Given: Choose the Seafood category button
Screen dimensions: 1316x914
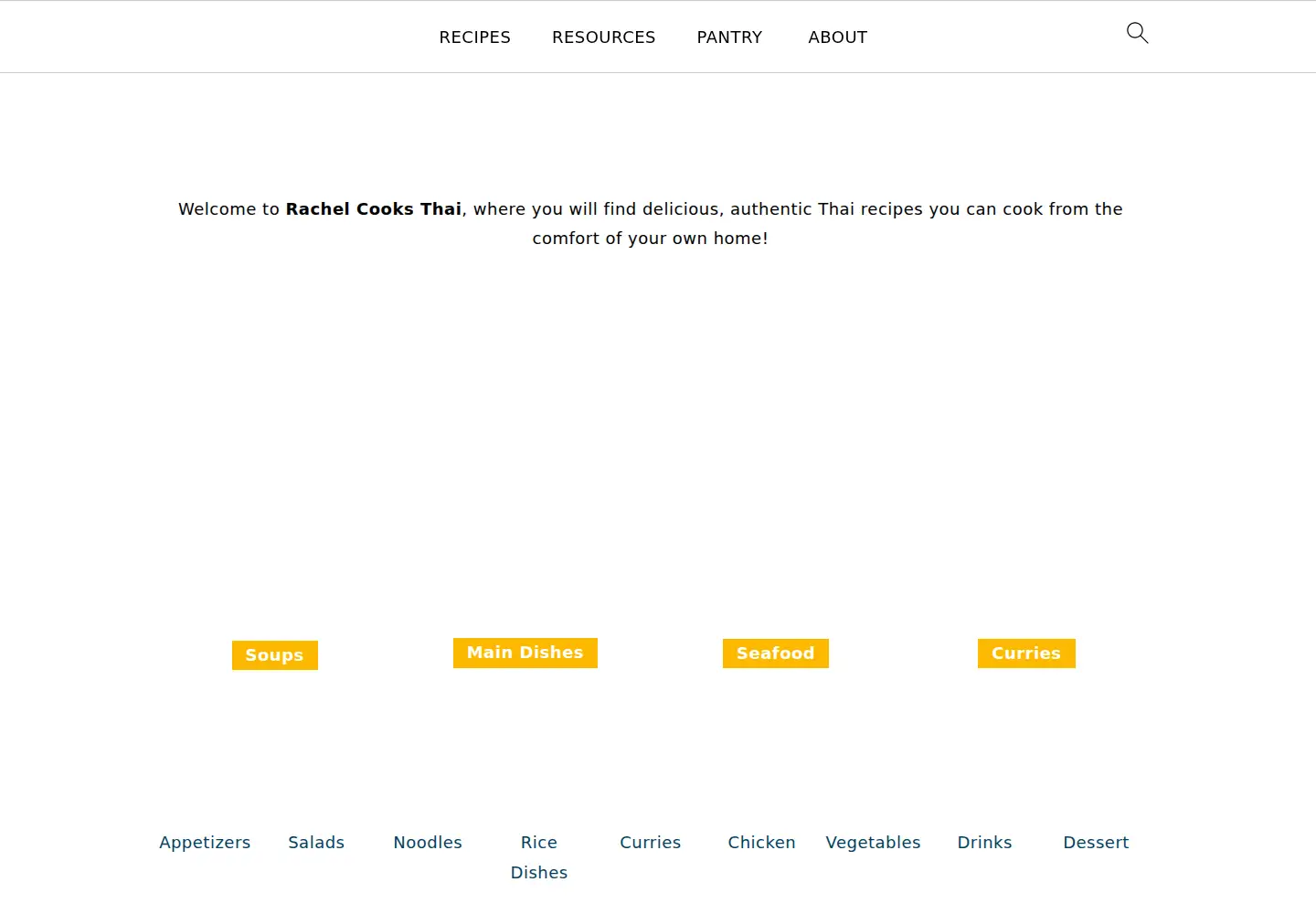Looking at the screenshot, I should coord(775,654).
